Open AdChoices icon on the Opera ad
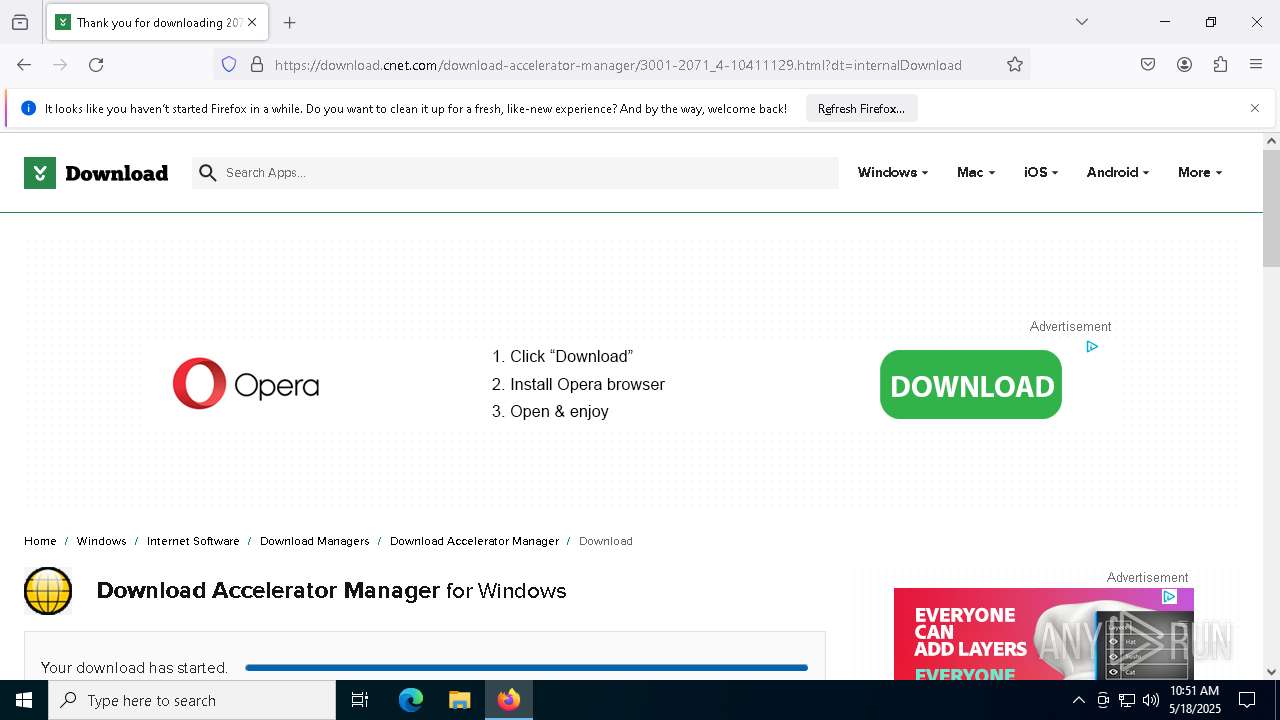Screen dimensions: 1280x720 [x=1092, y=347]
